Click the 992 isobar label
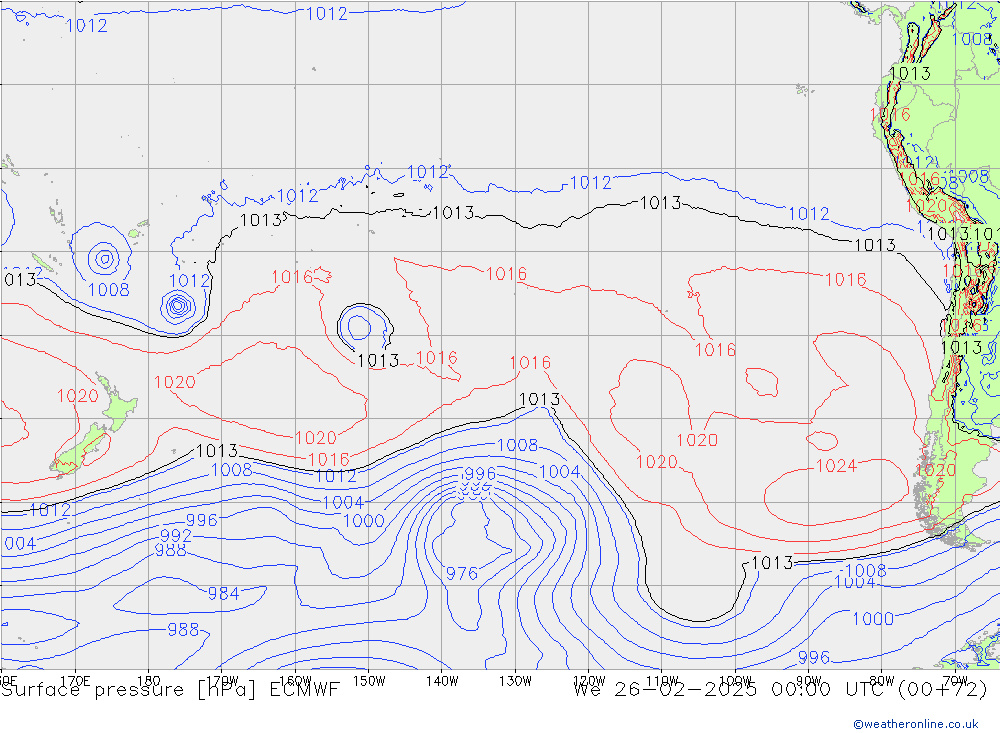 pos(176,535)
